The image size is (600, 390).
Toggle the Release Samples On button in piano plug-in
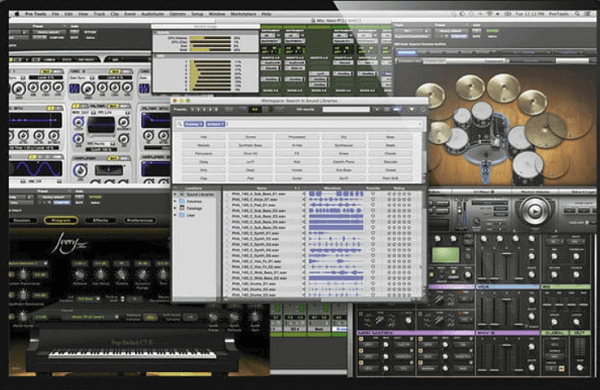coord(150,317)
